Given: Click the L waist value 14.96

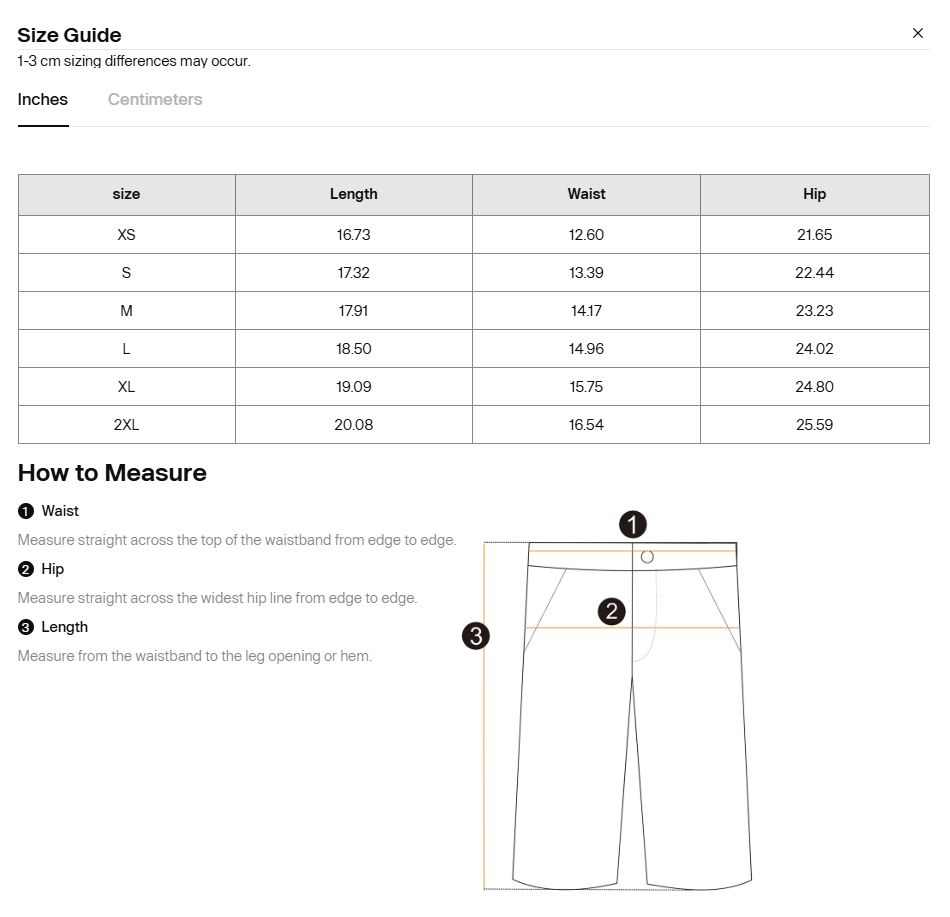Looking at the screenshot, I should click(586, 349).
